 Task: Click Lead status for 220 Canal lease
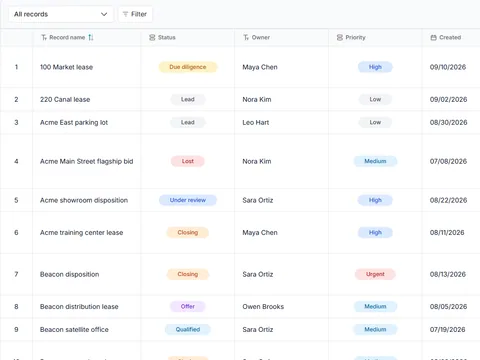pos(188,99)
